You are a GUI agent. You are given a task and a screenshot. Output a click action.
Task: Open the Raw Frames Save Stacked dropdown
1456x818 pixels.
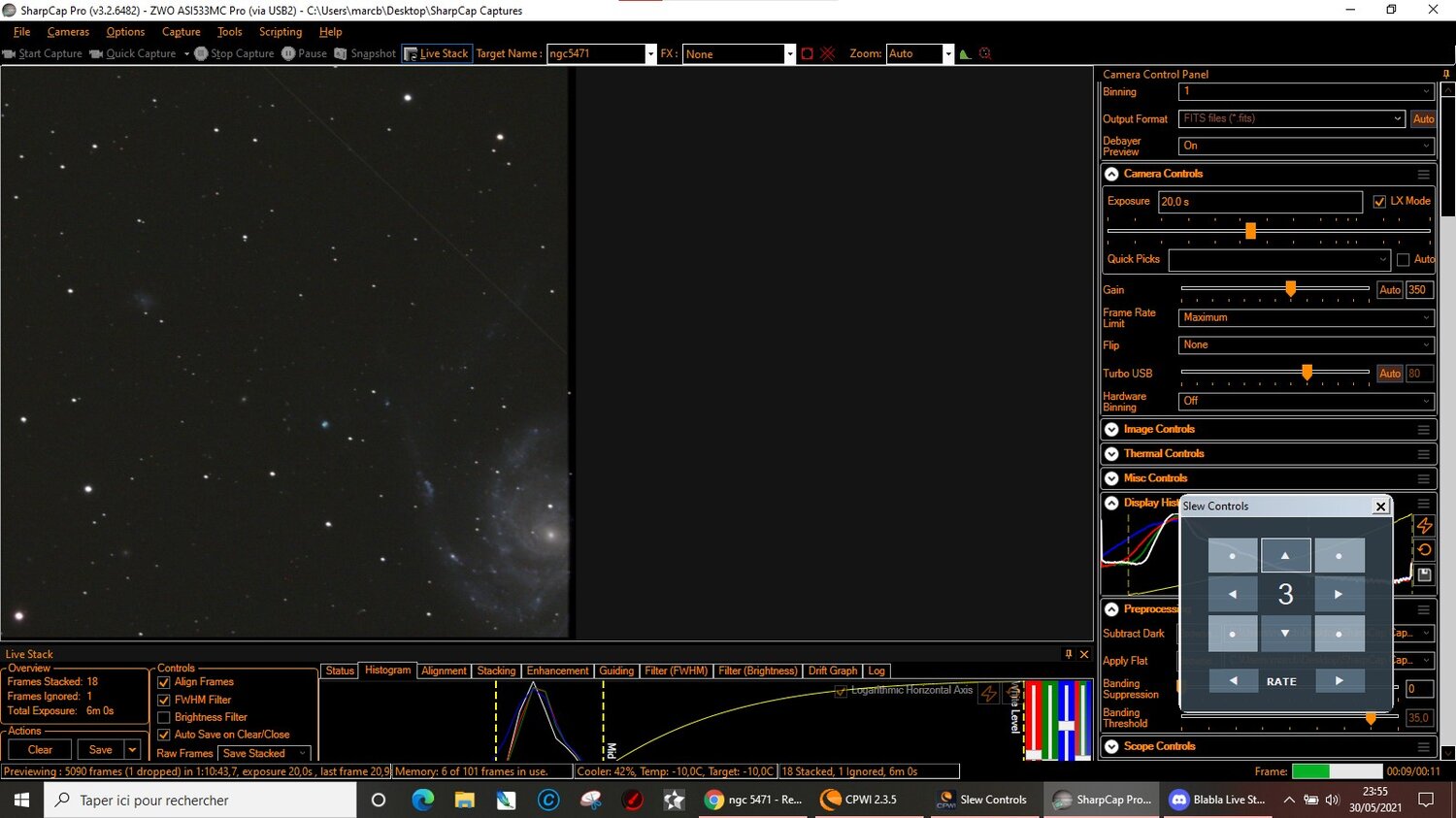coord(264,754)
